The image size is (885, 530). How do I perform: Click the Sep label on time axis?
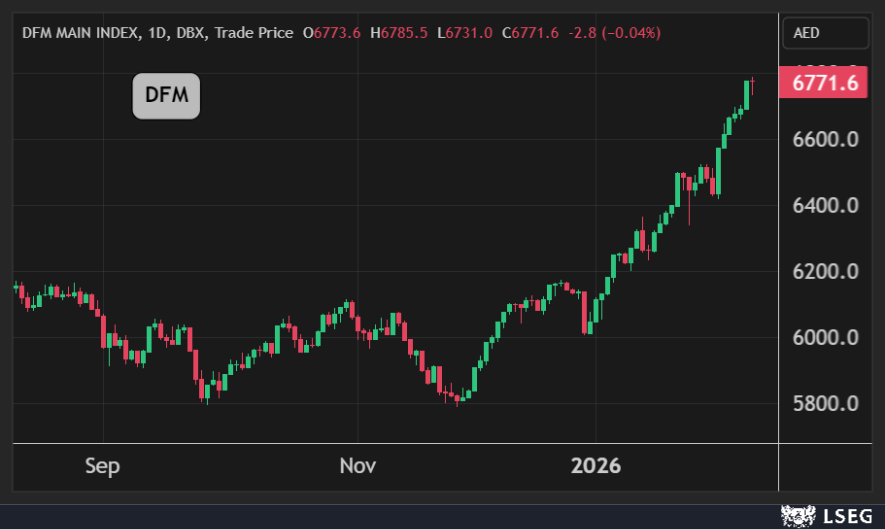pyautogui.click(x=102, y=466)
